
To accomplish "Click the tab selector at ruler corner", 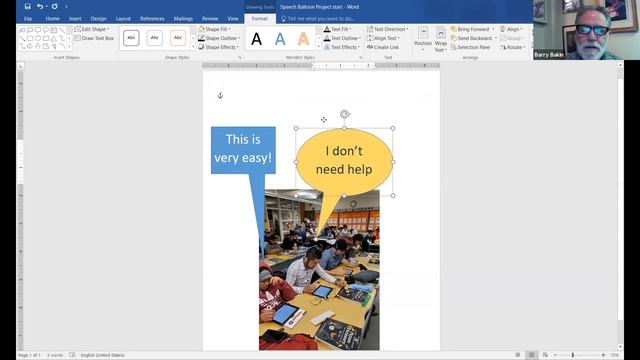I will pyautogui.click(x=20, y=66).
